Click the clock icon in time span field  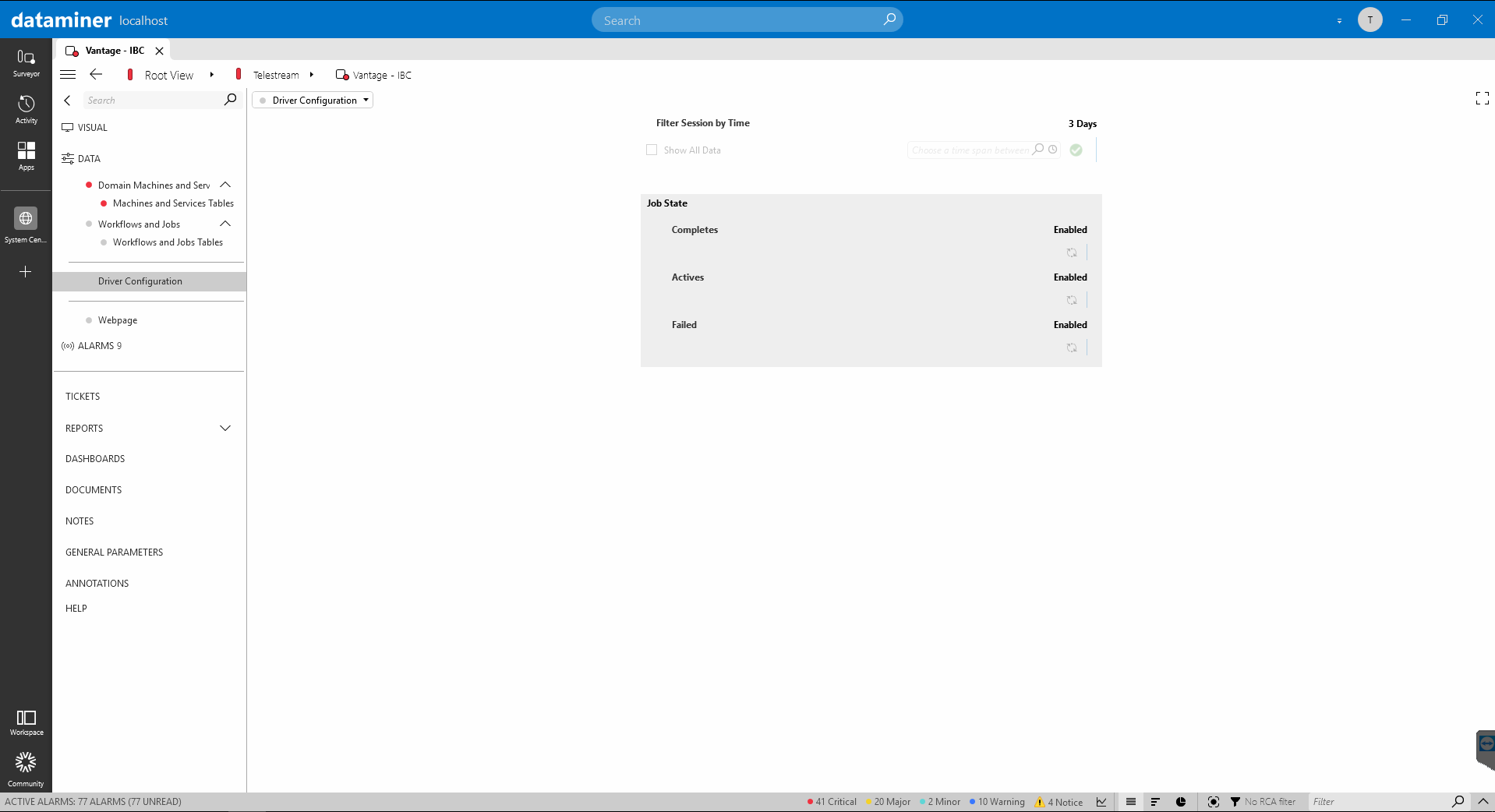coord(1052,150)
